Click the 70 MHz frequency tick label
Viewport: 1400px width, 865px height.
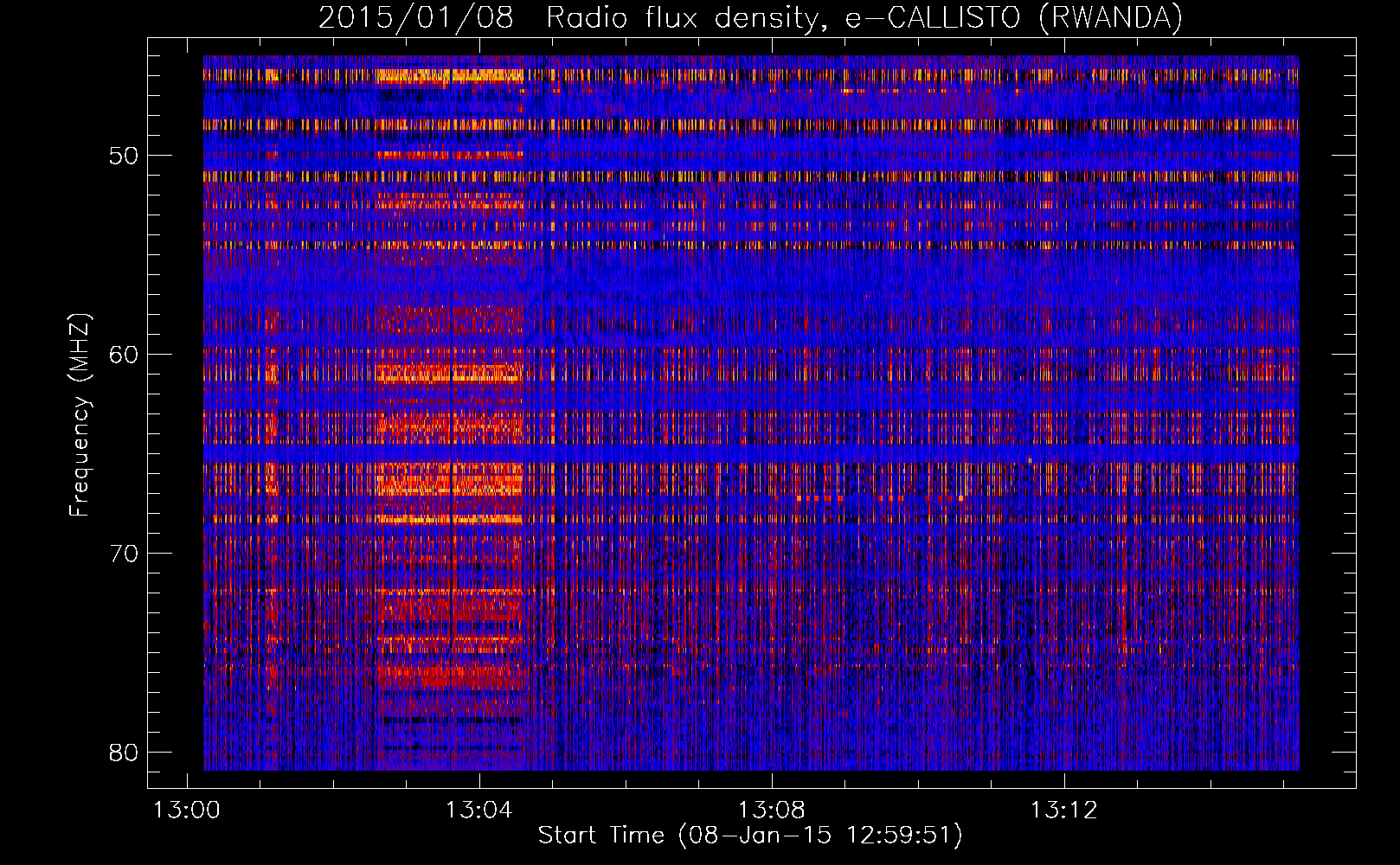point(124,554)
